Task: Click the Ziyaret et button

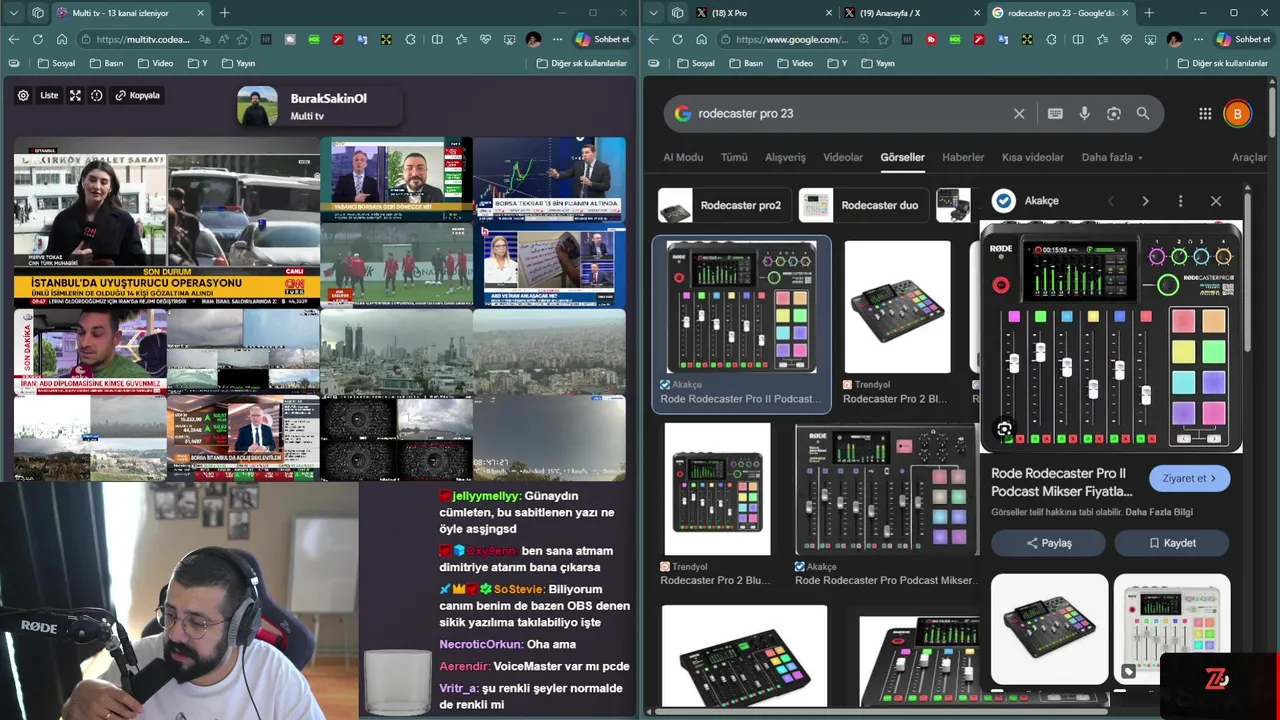Action: pyautogui.click(x=1190, y=478)
